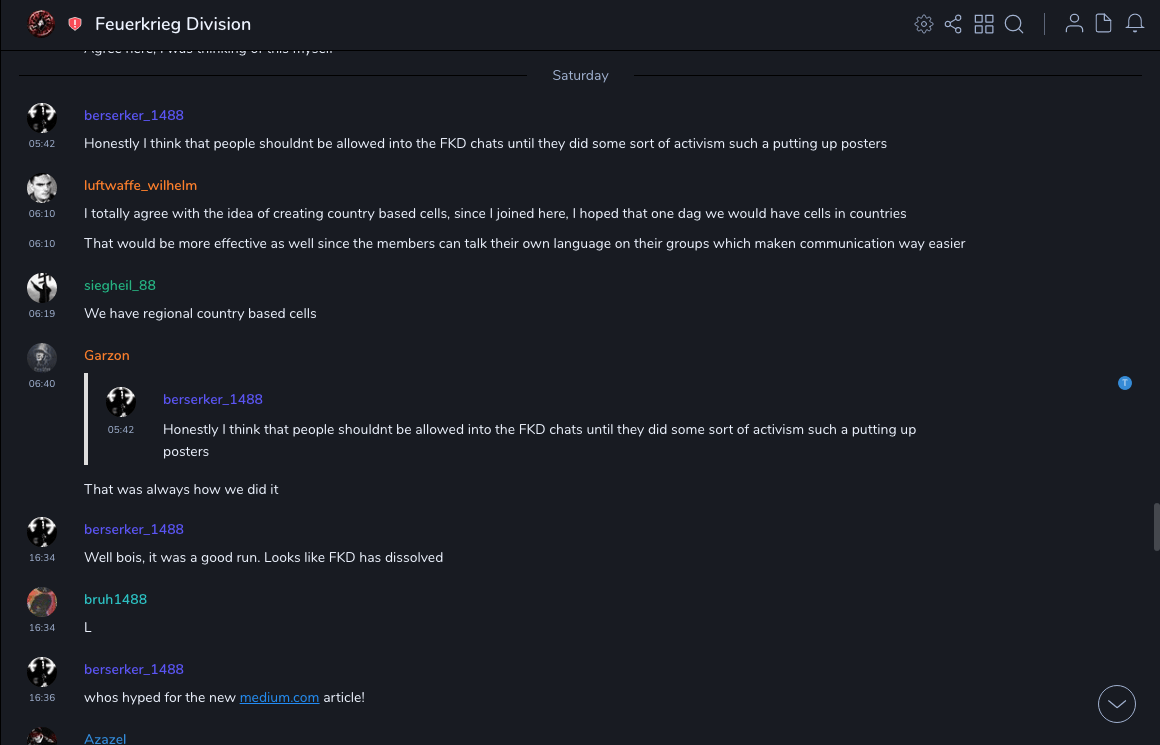Click the avatar next to bruh1488
Viewport: 1160px width, 745px height.
click(42, 602)
